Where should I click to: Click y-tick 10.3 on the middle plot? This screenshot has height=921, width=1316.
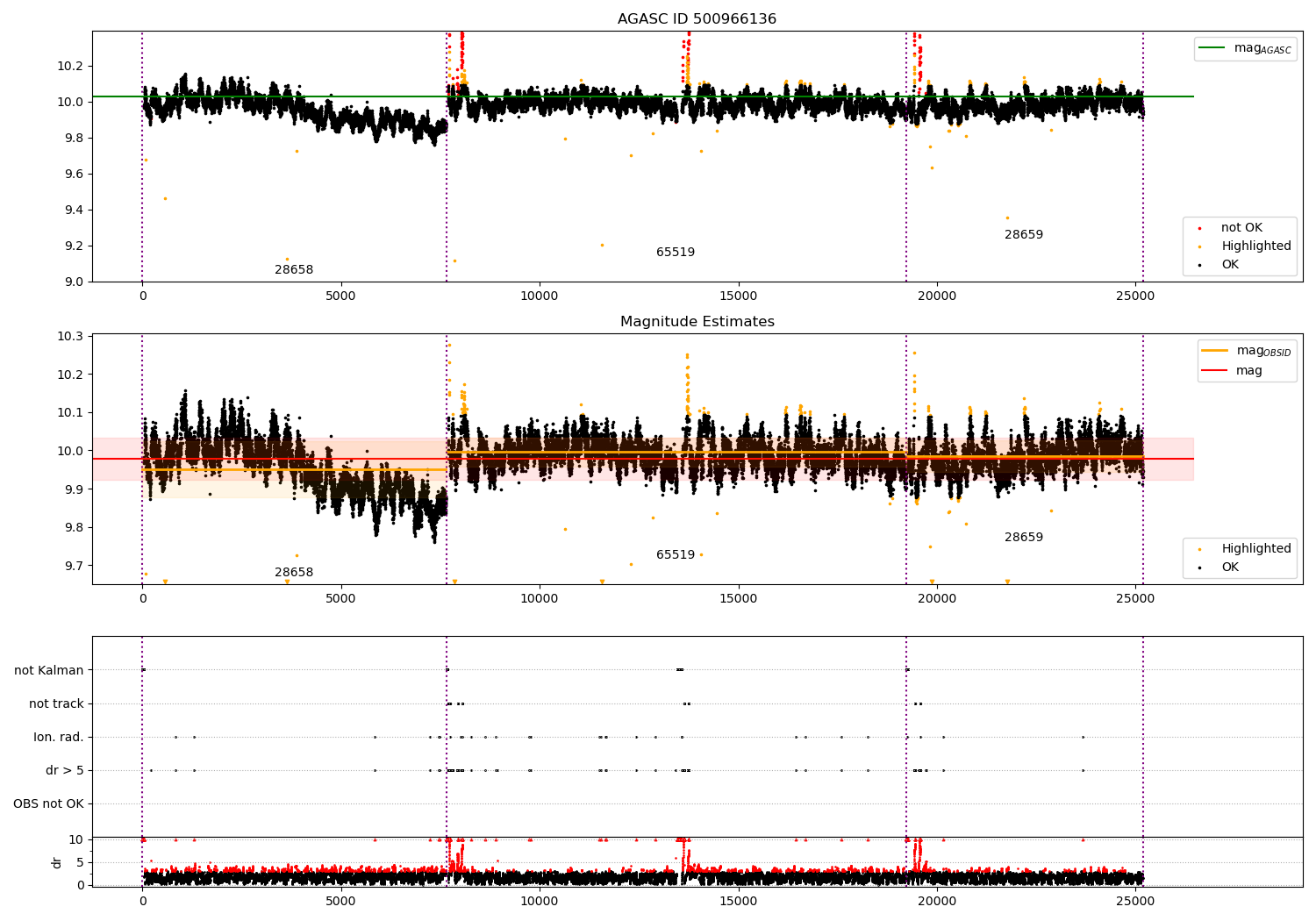(68, 337)
